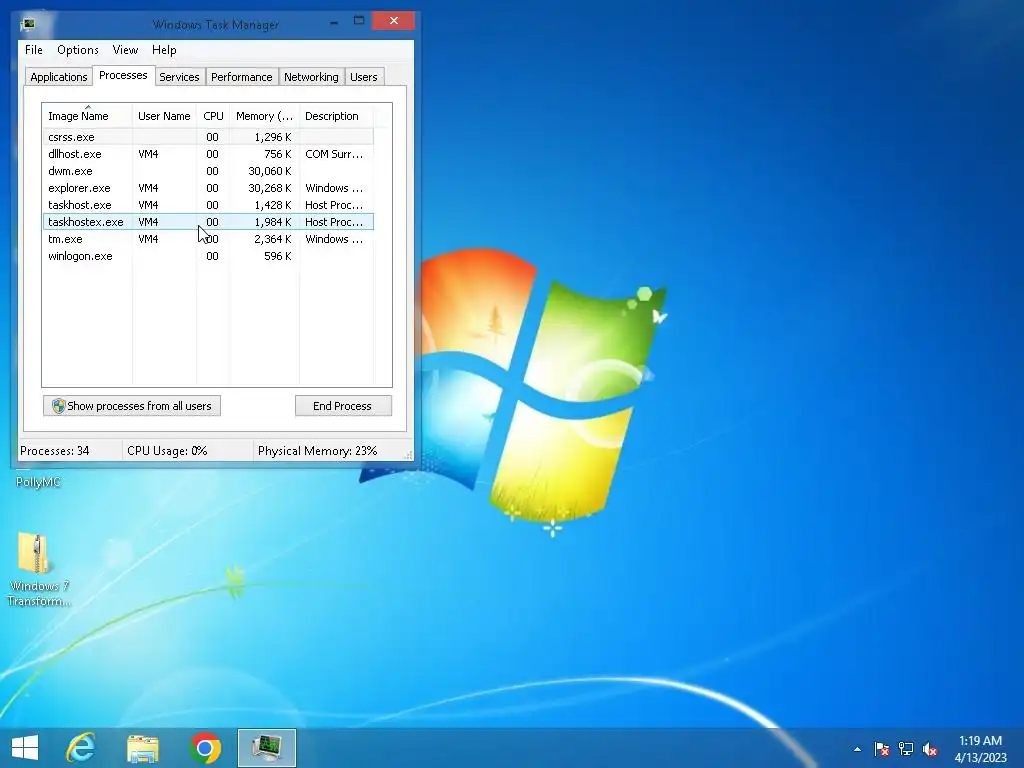Switch to the Networking tab
This screenshot has width=1024, height=768.
tap(312, 77)
